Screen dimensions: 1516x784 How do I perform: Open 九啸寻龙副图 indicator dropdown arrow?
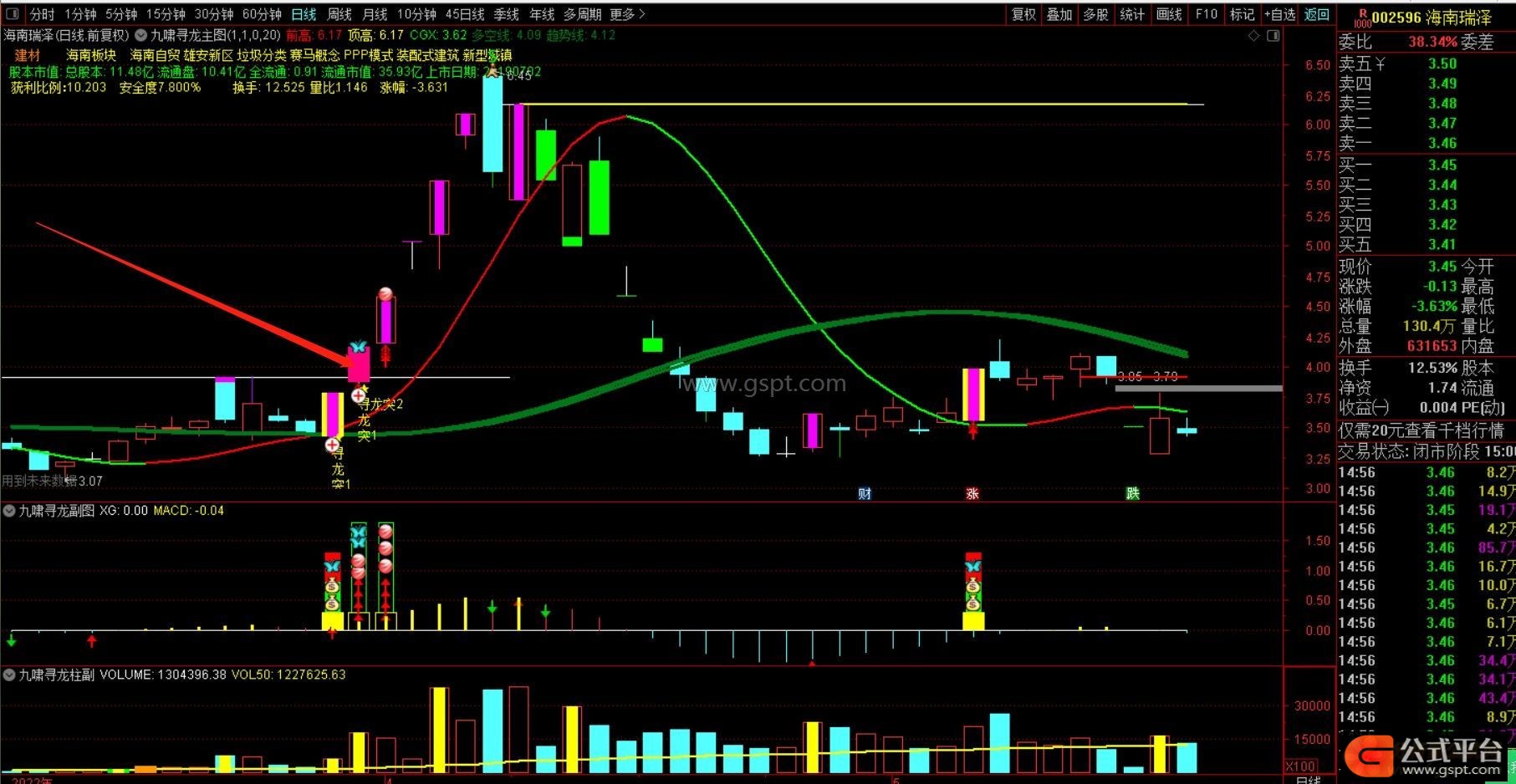(8, 510)
